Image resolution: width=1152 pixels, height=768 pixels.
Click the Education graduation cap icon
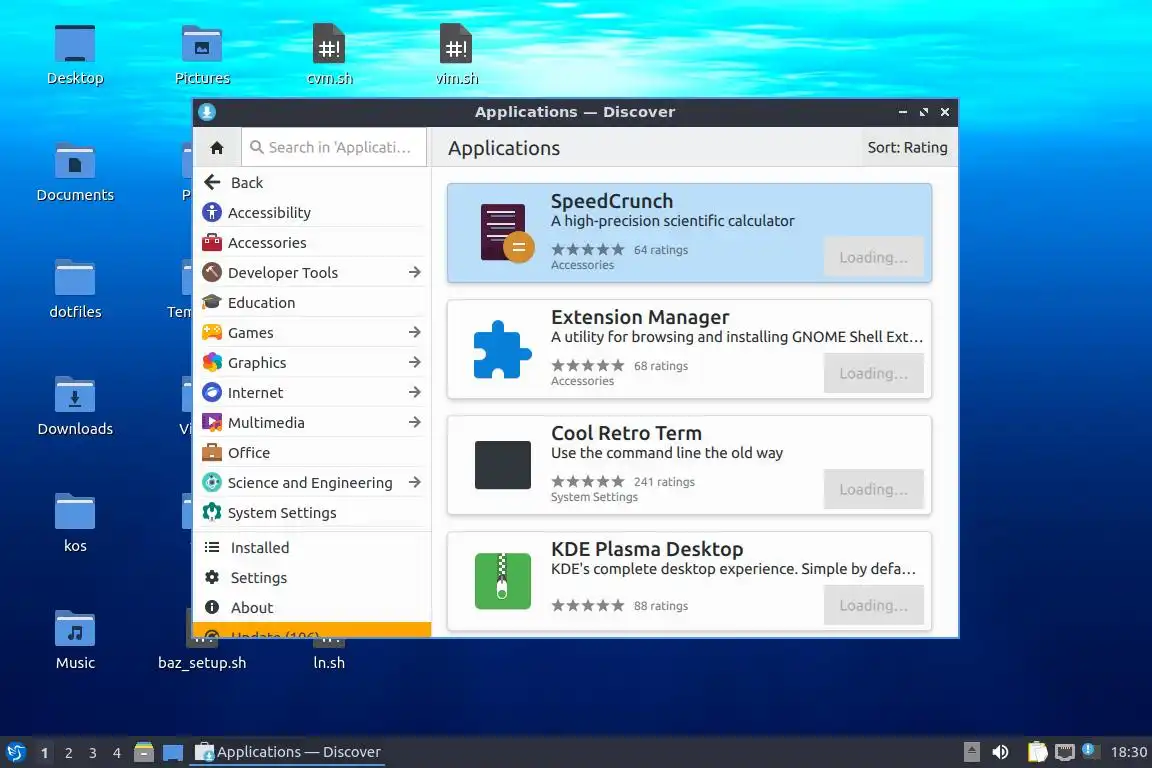[x=212, y=302]
